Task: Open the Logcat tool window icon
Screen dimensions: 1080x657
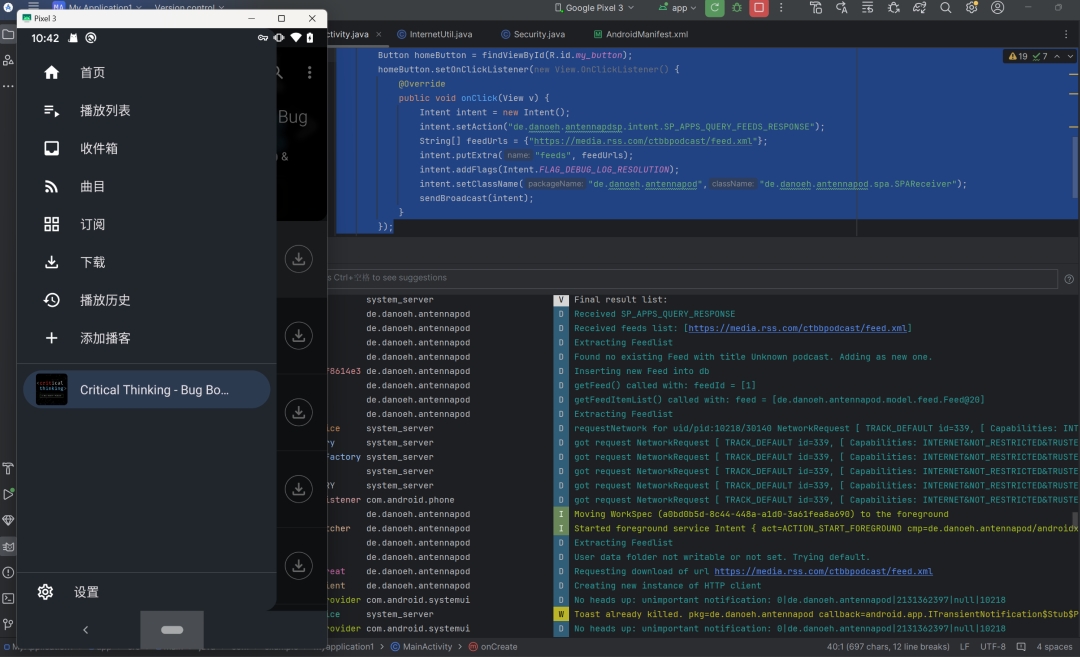Action: pos(8,546)
